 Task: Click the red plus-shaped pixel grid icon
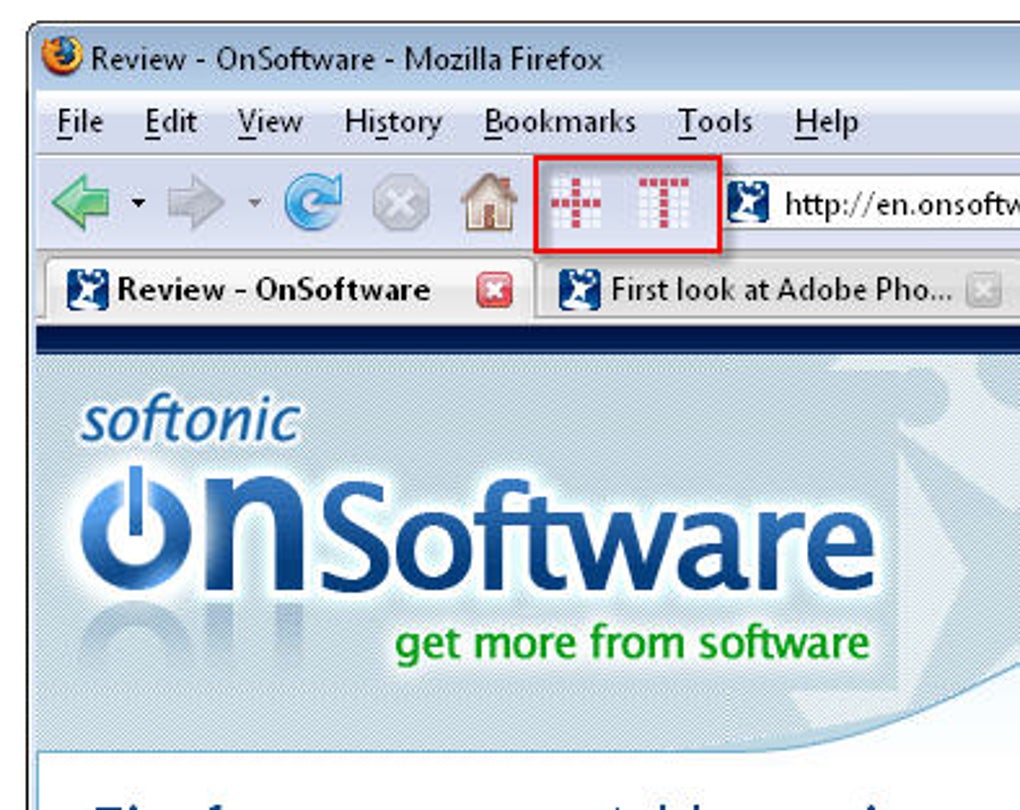point(576,202)
